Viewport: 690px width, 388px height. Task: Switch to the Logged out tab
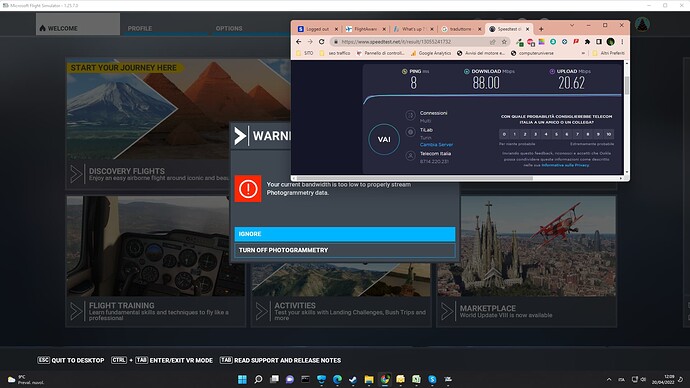317,29
